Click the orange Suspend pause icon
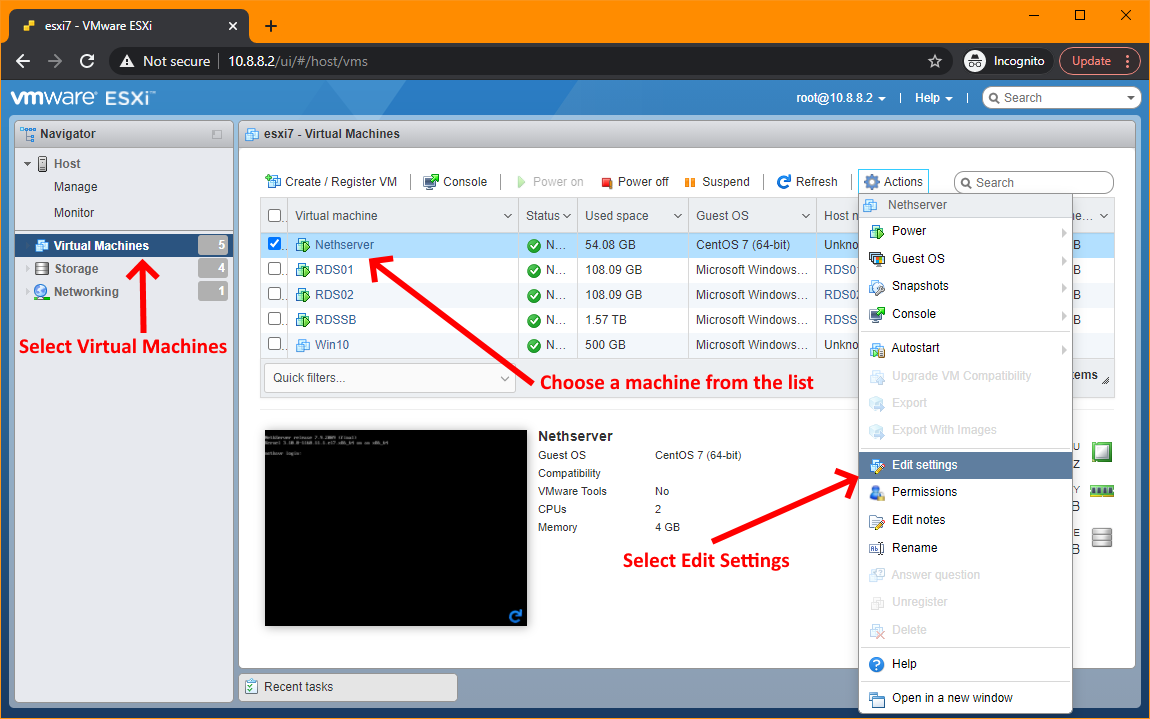The width and height of the screenshot is (1150, 719). click(689, 183)
